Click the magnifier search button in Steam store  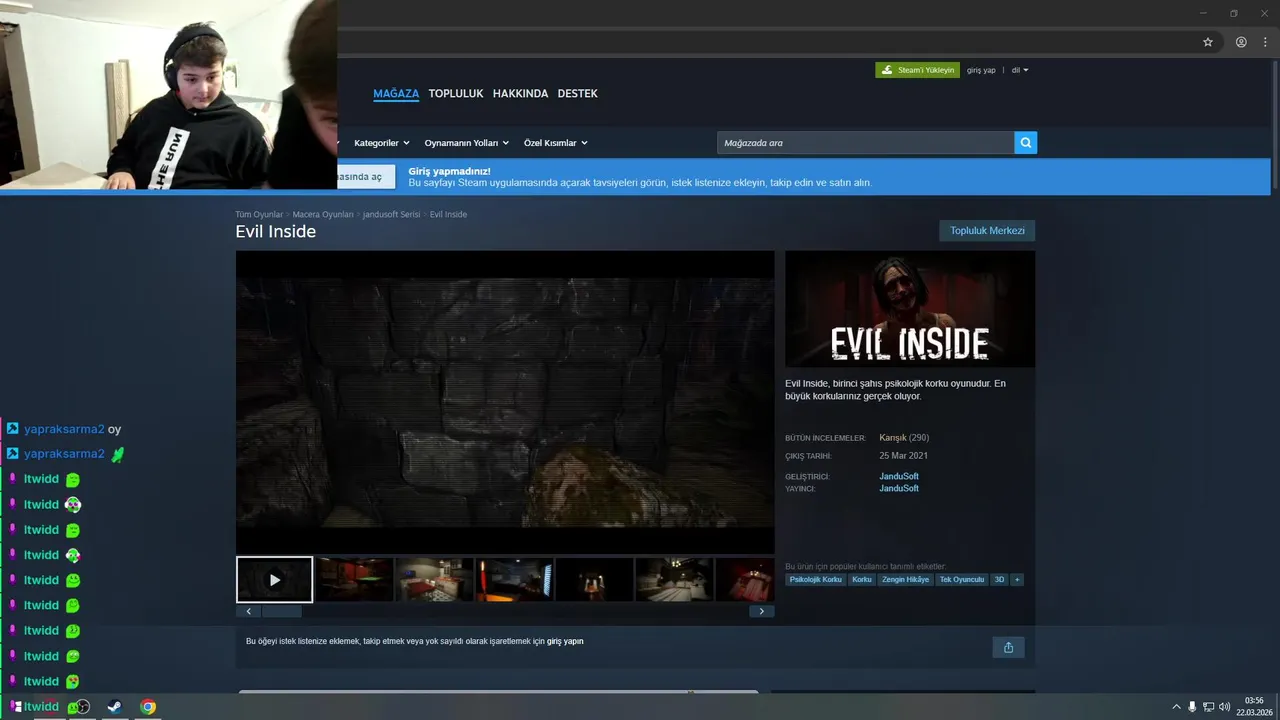click(1025, 143)
